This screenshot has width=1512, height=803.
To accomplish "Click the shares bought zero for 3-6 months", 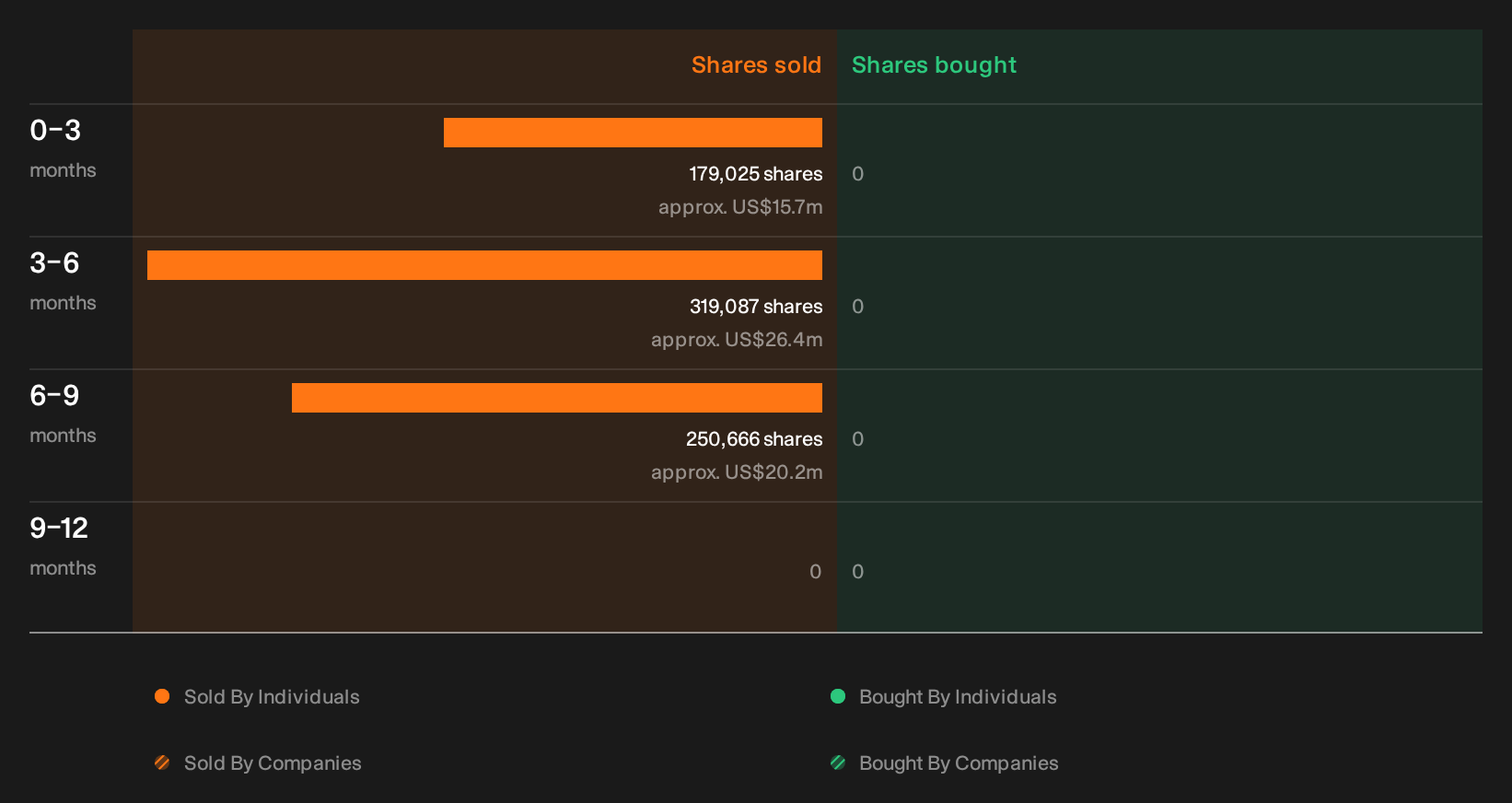I will (x=857, y=307).
